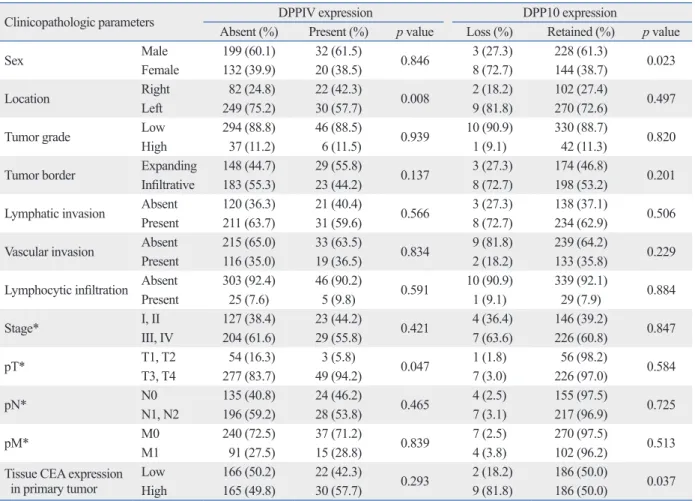
Task: Select the 'M0' label
Action: coord(150,433)
